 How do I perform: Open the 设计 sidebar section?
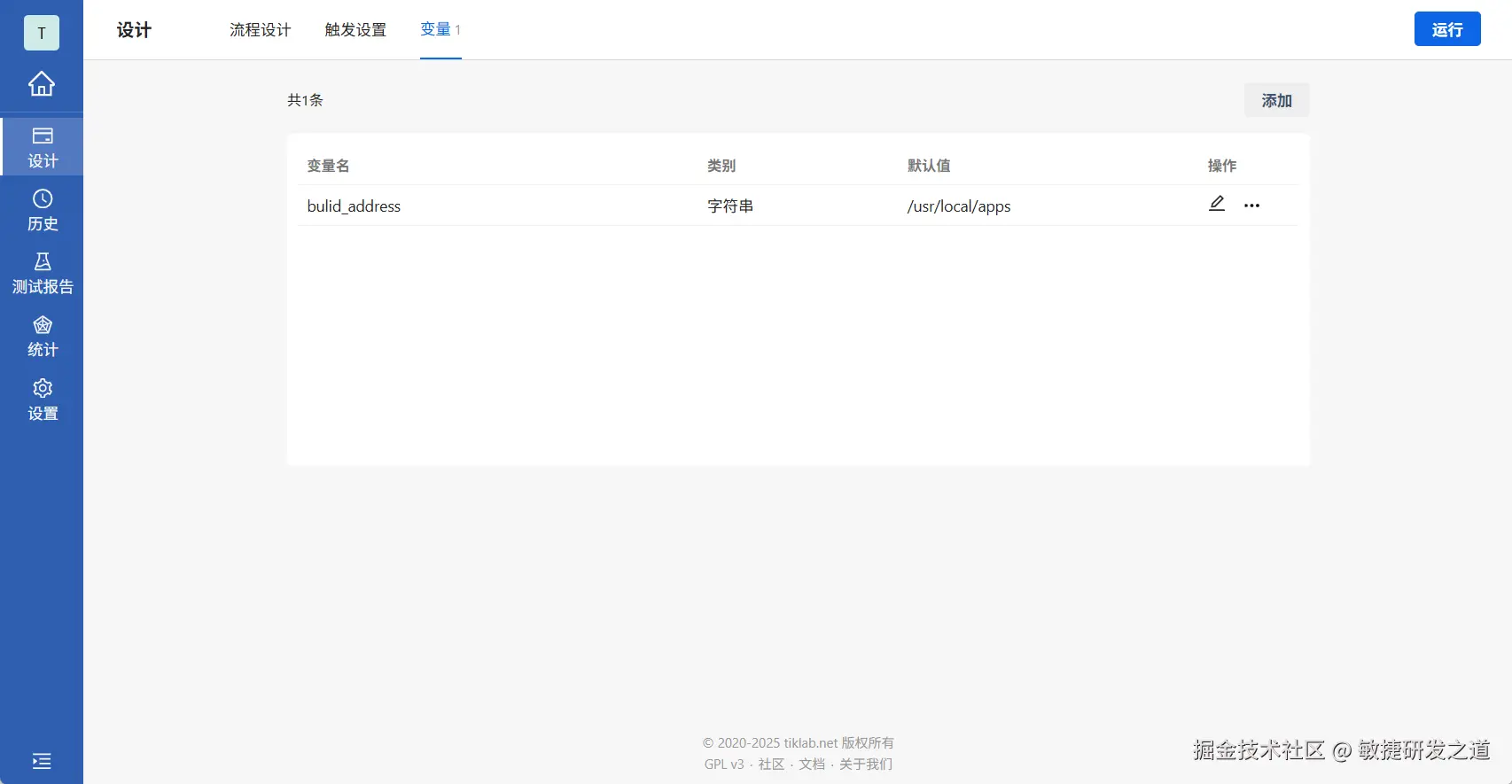42,147
